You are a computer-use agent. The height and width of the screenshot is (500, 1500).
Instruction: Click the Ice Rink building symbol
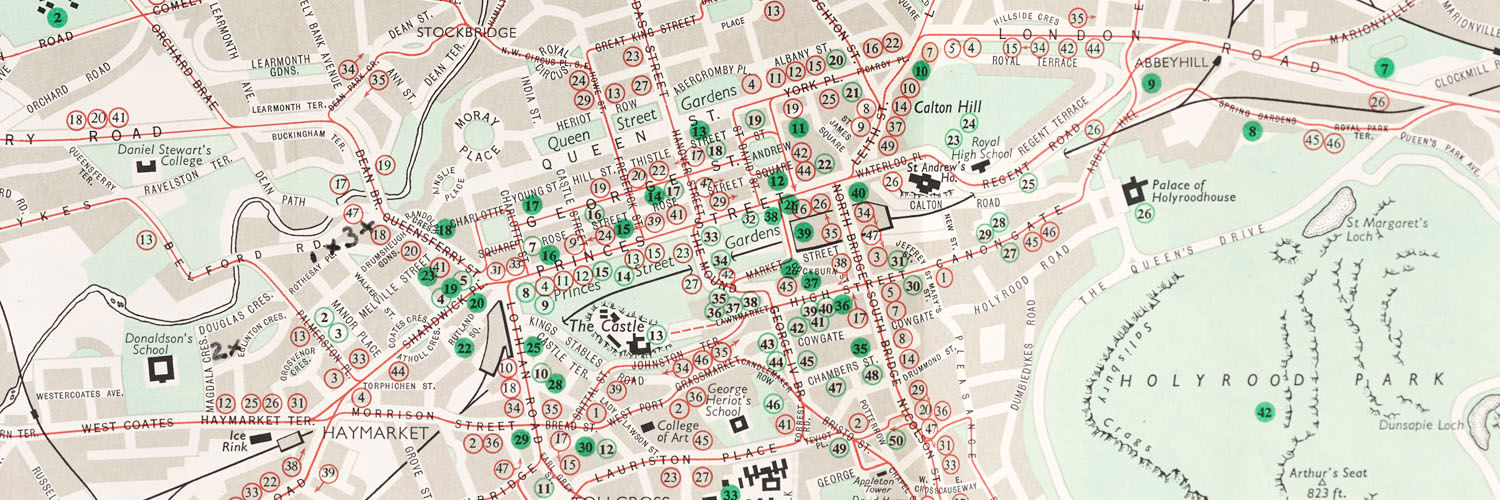[x=262, y=438]
